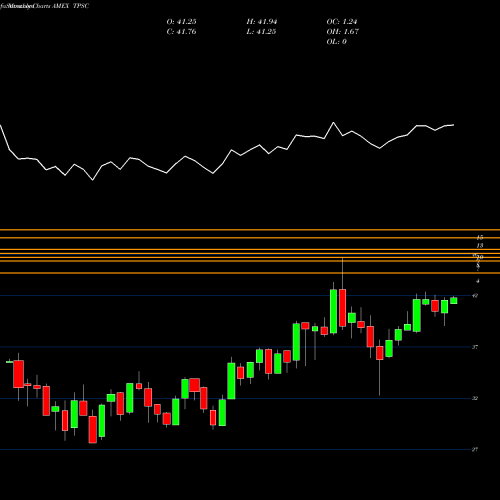Click the 'OH: 1.67' reading
Viewport: 500px width, 500px height.
(x=342, y=32)
